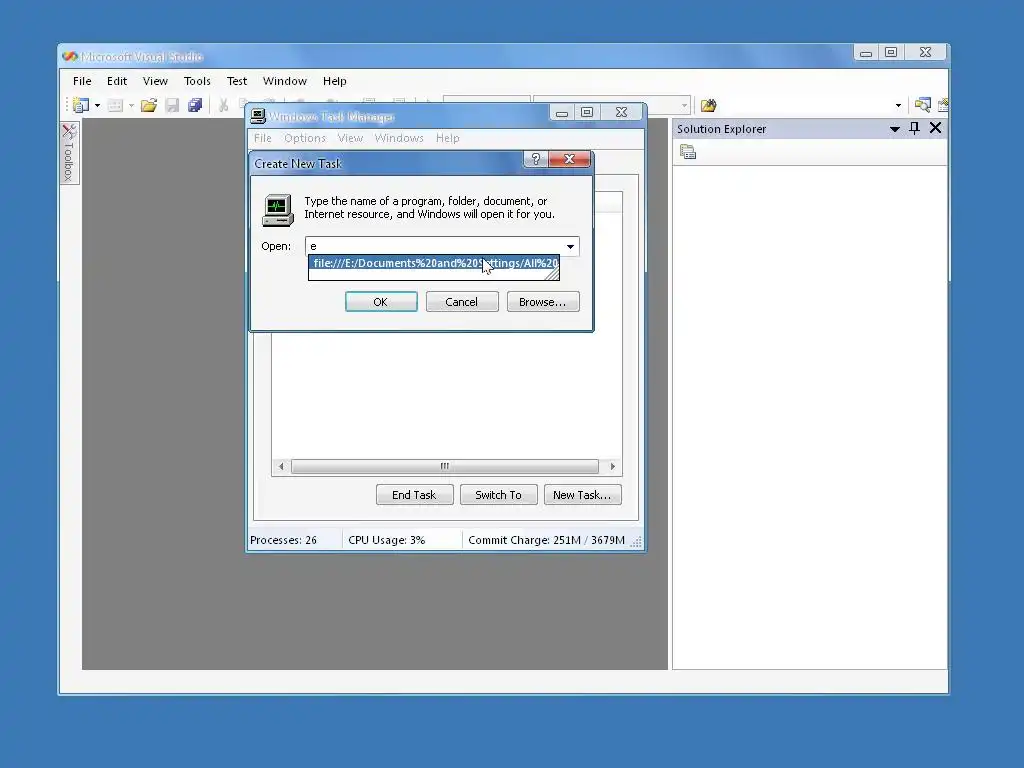Open the Edit menu in Visual Studio
The height and width of the screenshot is (768, 1024).
[x=117, y=81]
